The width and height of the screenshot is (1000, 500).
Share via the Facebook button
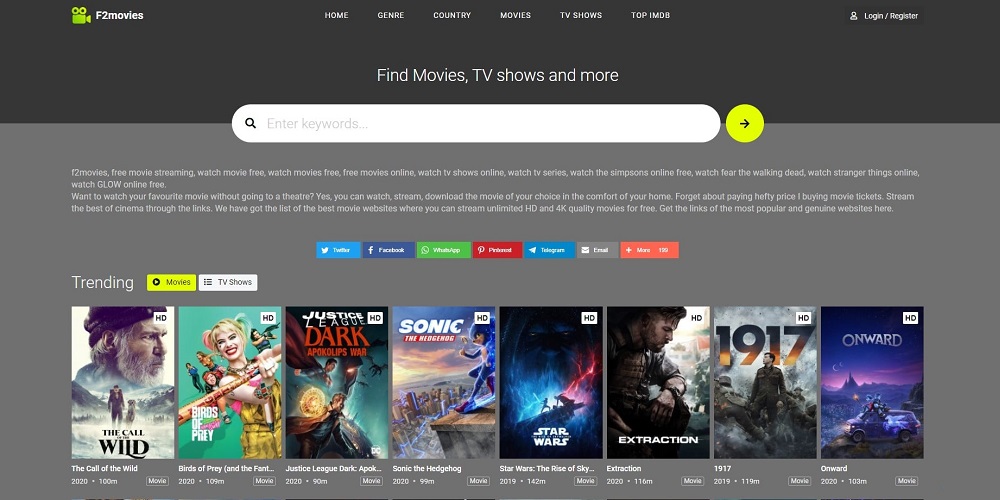[388, 250]
